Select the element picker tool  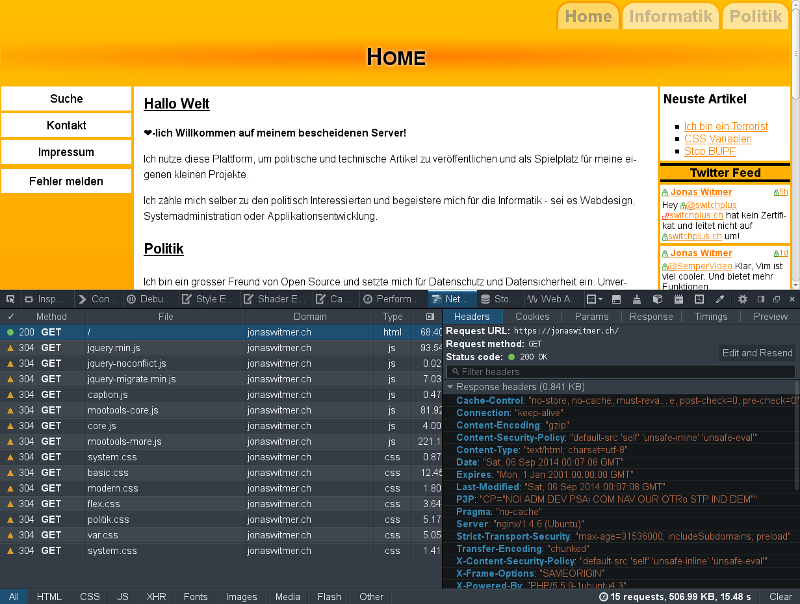pos(10,298)
